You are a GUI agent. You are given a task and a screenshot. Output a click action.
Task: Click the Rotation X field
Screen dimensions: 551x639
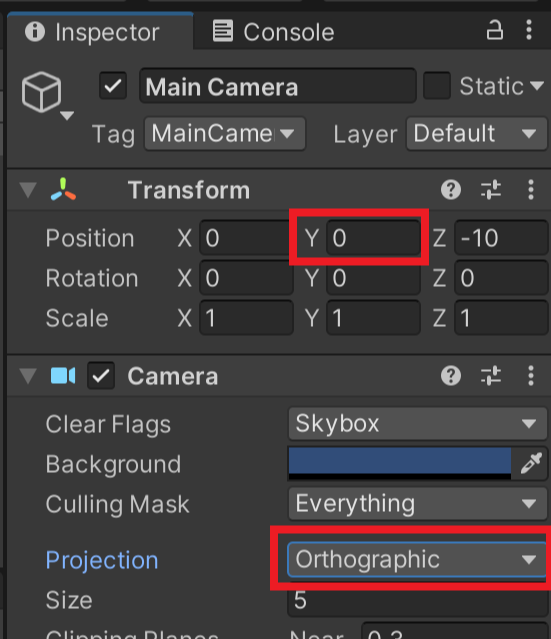(x=246, y=278)
